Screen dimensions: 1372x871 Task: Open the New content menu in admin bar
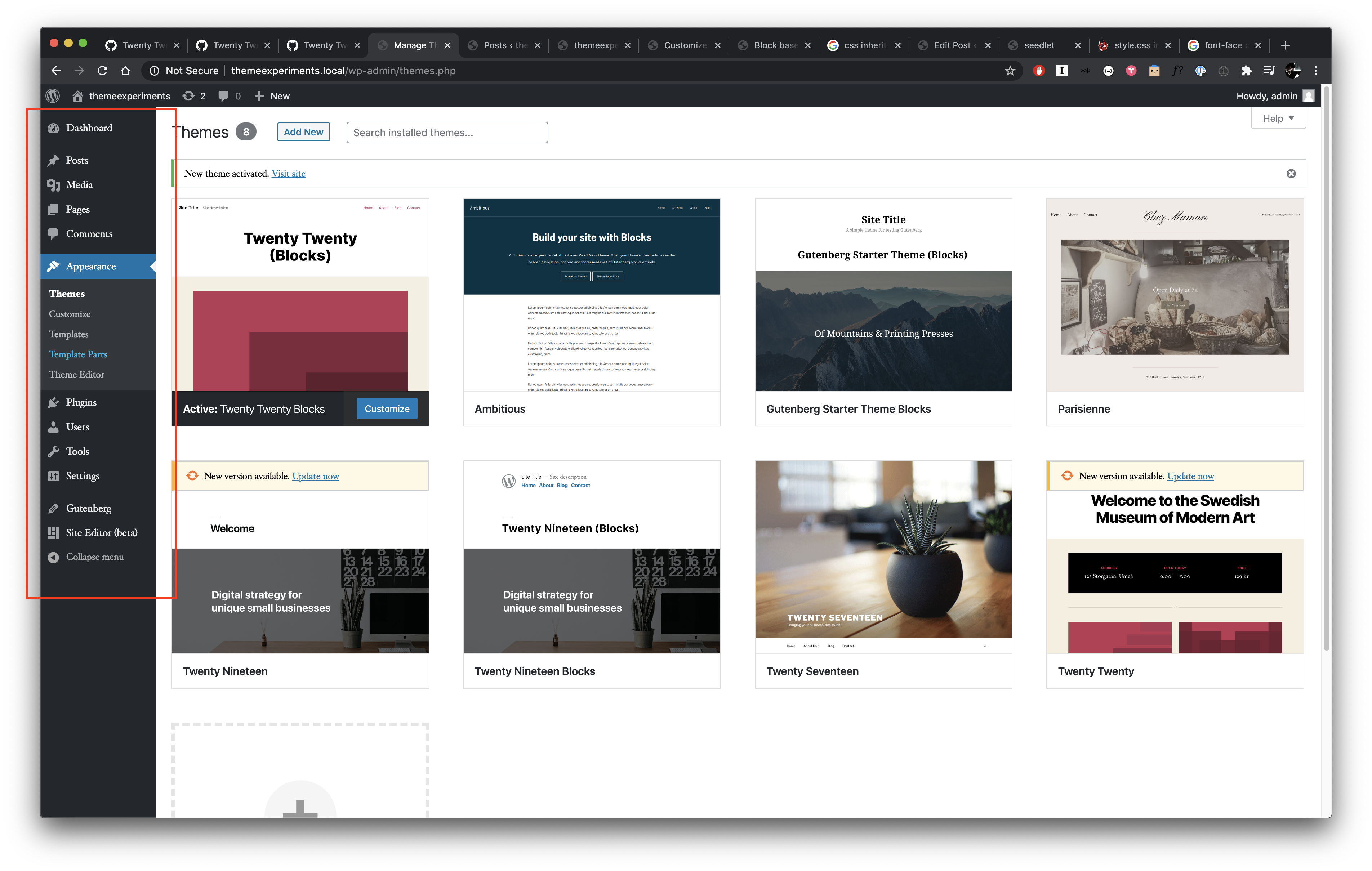click(272, 96)
